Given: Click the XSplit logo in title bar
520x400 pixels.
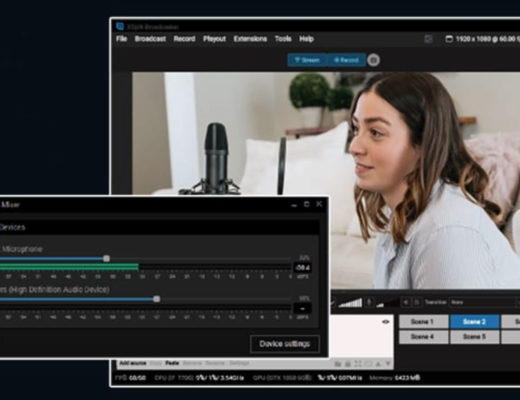Looking at the screenshot, I should coord(120,26).
